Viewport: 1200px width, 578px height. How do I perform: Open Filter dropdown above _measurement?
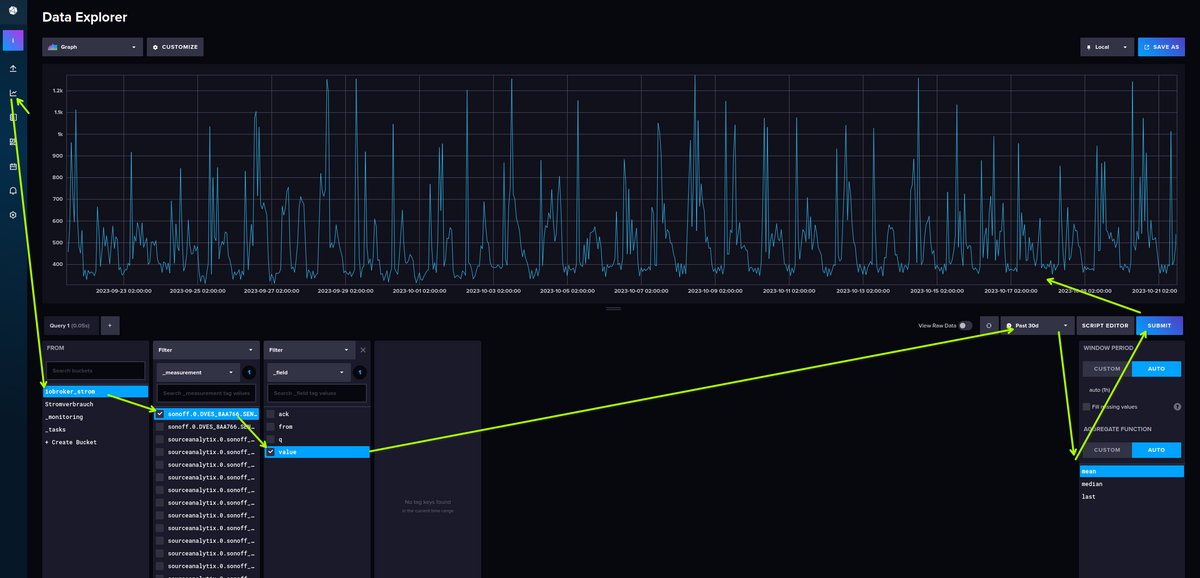[x=206, y=350]
